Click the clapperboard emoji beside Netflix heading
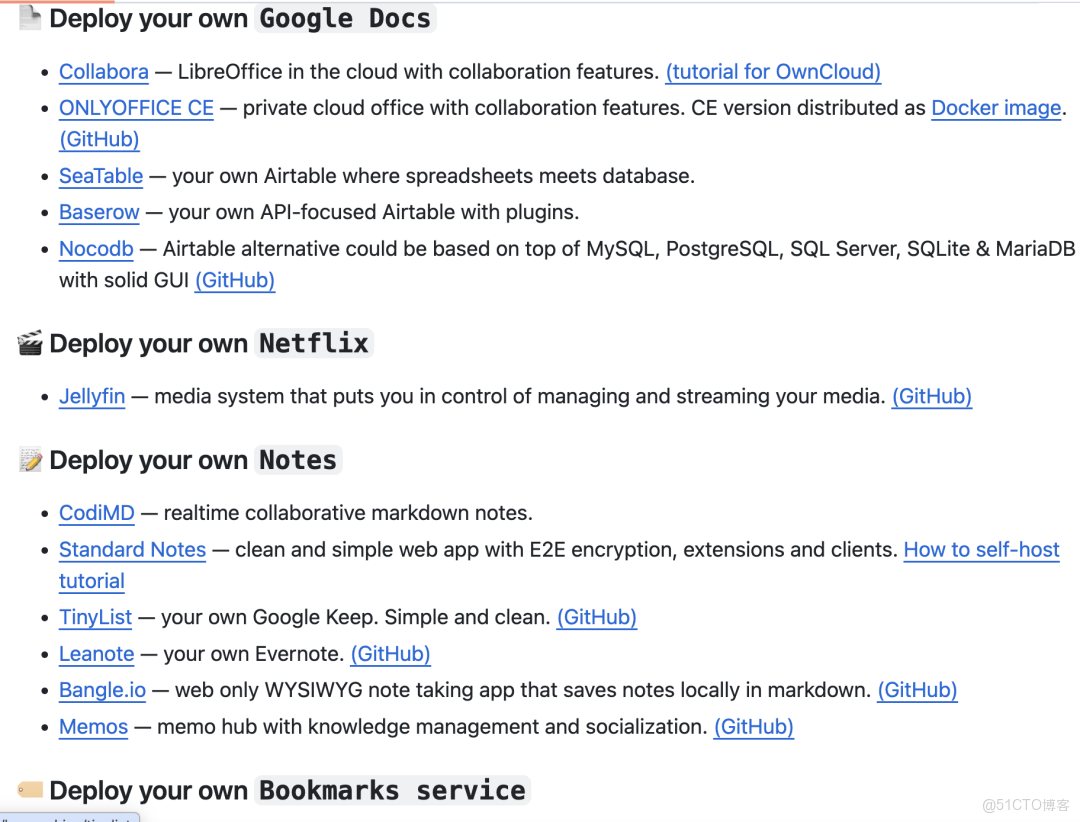Viewport: 1080px width, 822px height. (x=30, y=343)
